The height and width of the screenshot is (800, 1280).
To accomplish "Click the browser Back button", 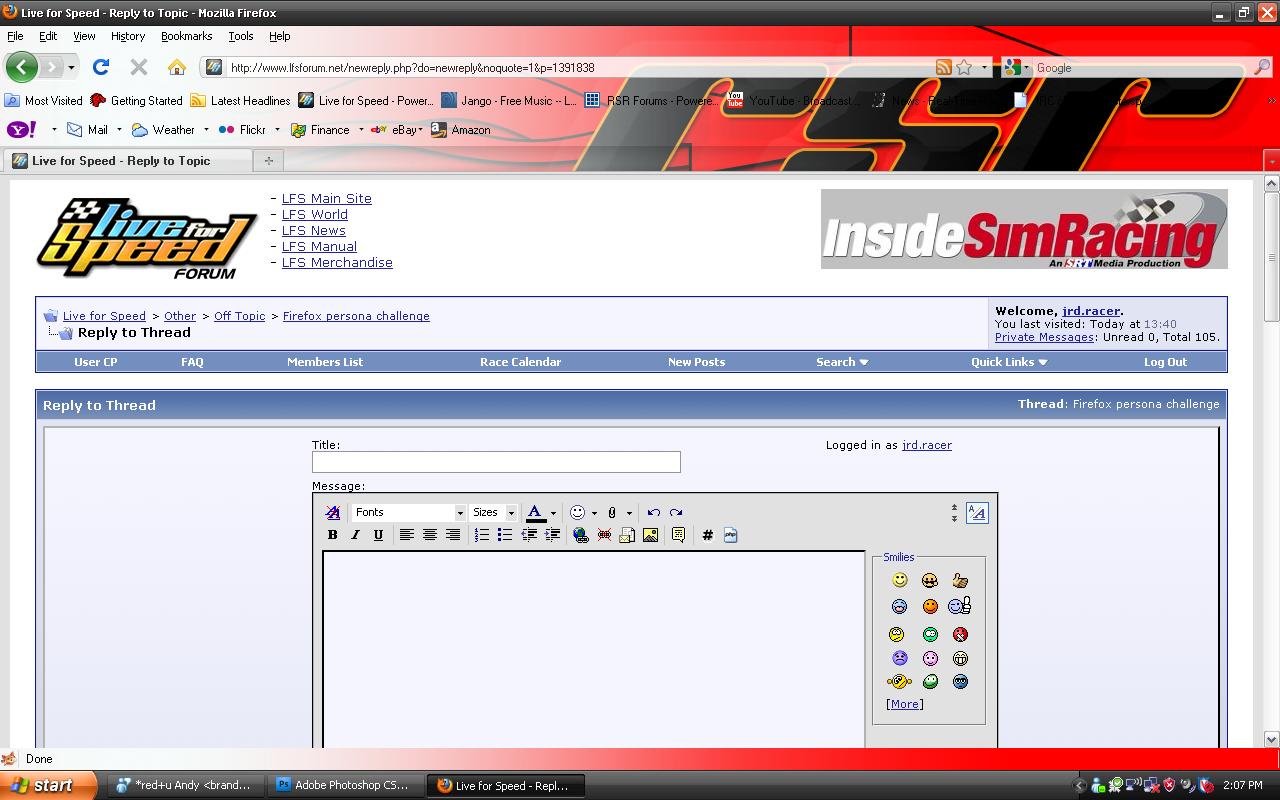I will click(21, 67).
